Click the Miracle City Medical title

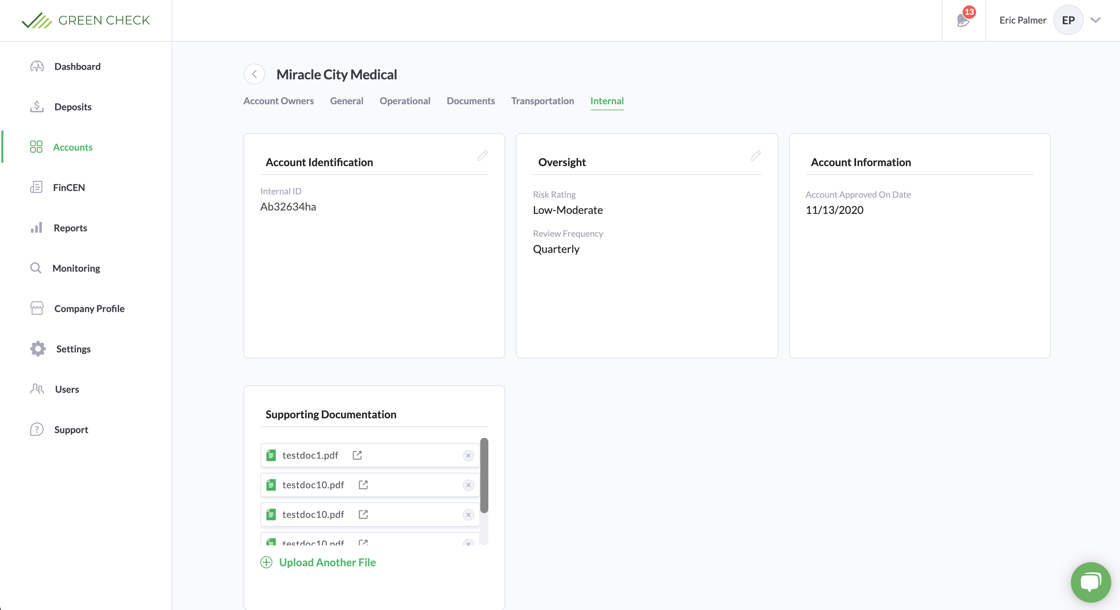point(336,74)
